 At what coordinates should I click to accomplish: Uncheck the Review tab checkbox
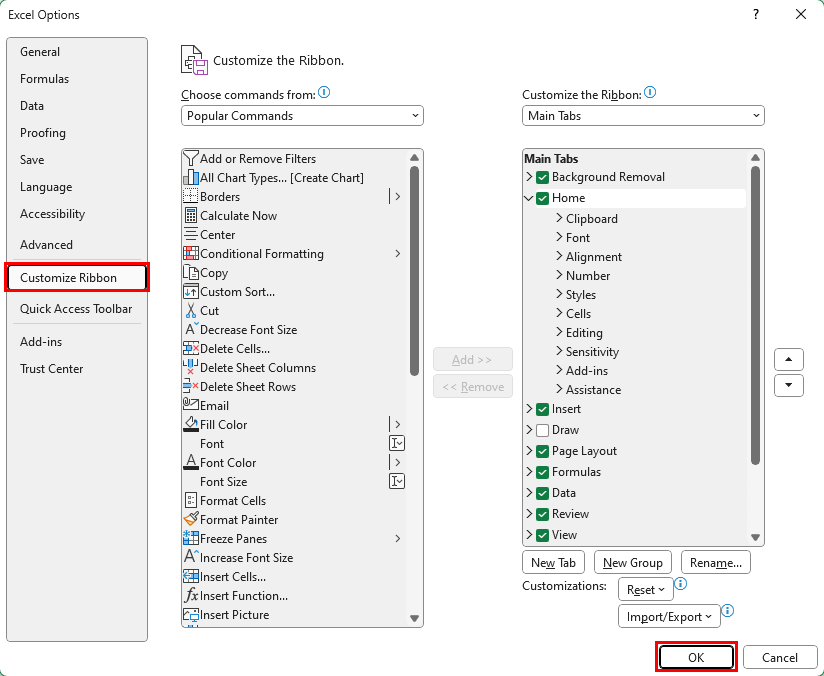tap(542, 514)
